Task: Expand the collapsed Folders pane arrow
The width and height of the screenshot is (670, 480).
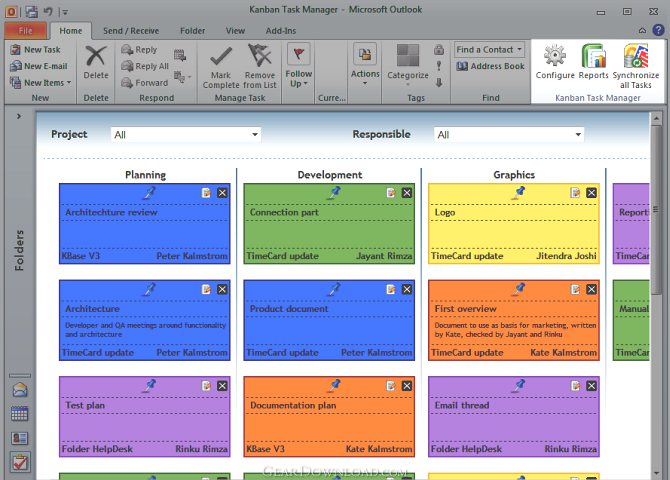Action: (x=19, y=116)
